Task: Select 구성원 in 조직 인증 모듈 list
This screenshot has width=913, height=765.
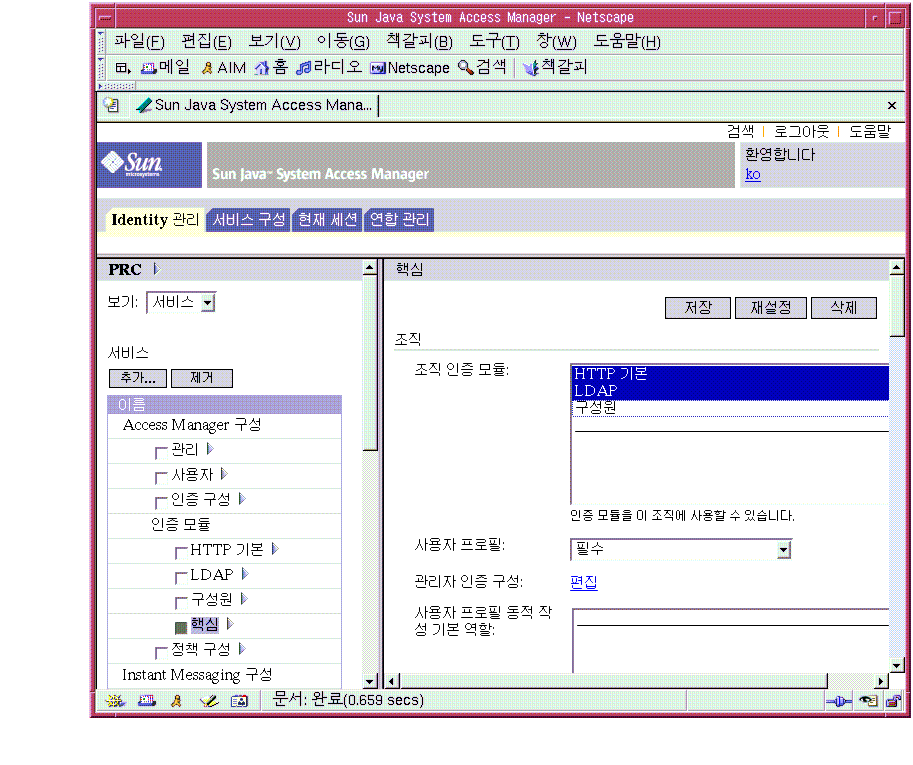Action: (x=730, y=408)
